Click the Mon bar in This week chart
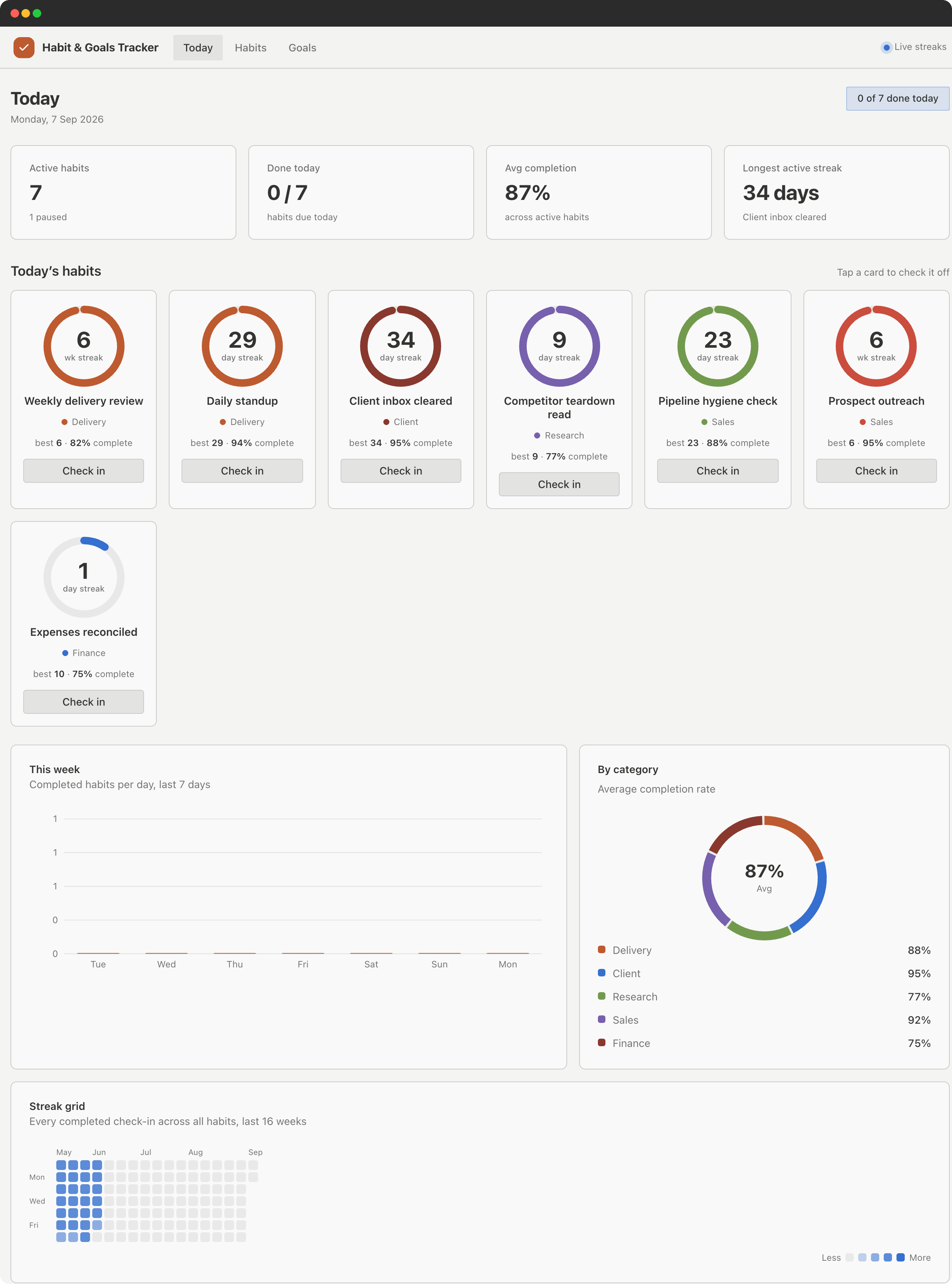Screen dimensions: 952x1284 (508, 953)
